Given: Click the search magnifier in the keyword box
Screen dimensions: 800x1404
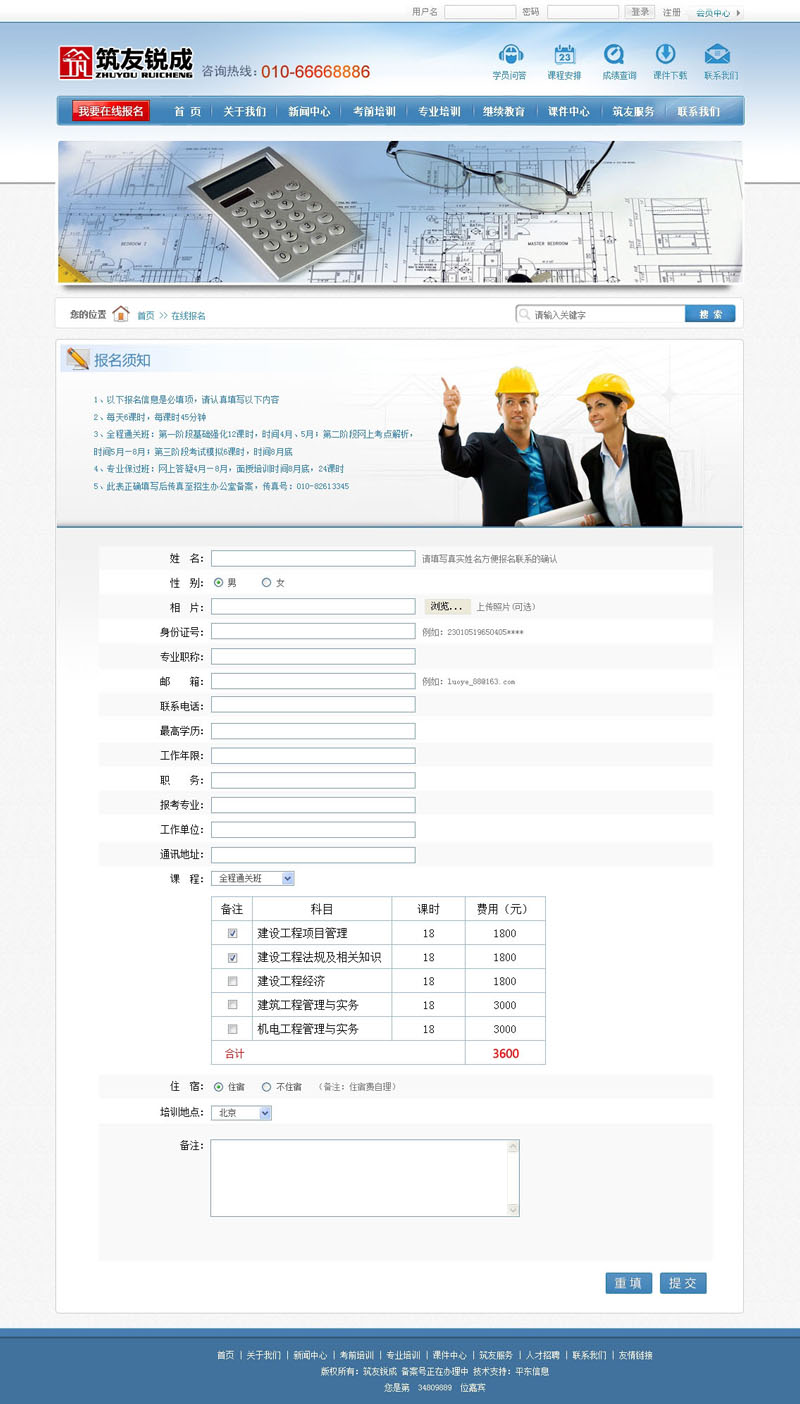Looking at the screenshot, I should (x=524, y=313).
